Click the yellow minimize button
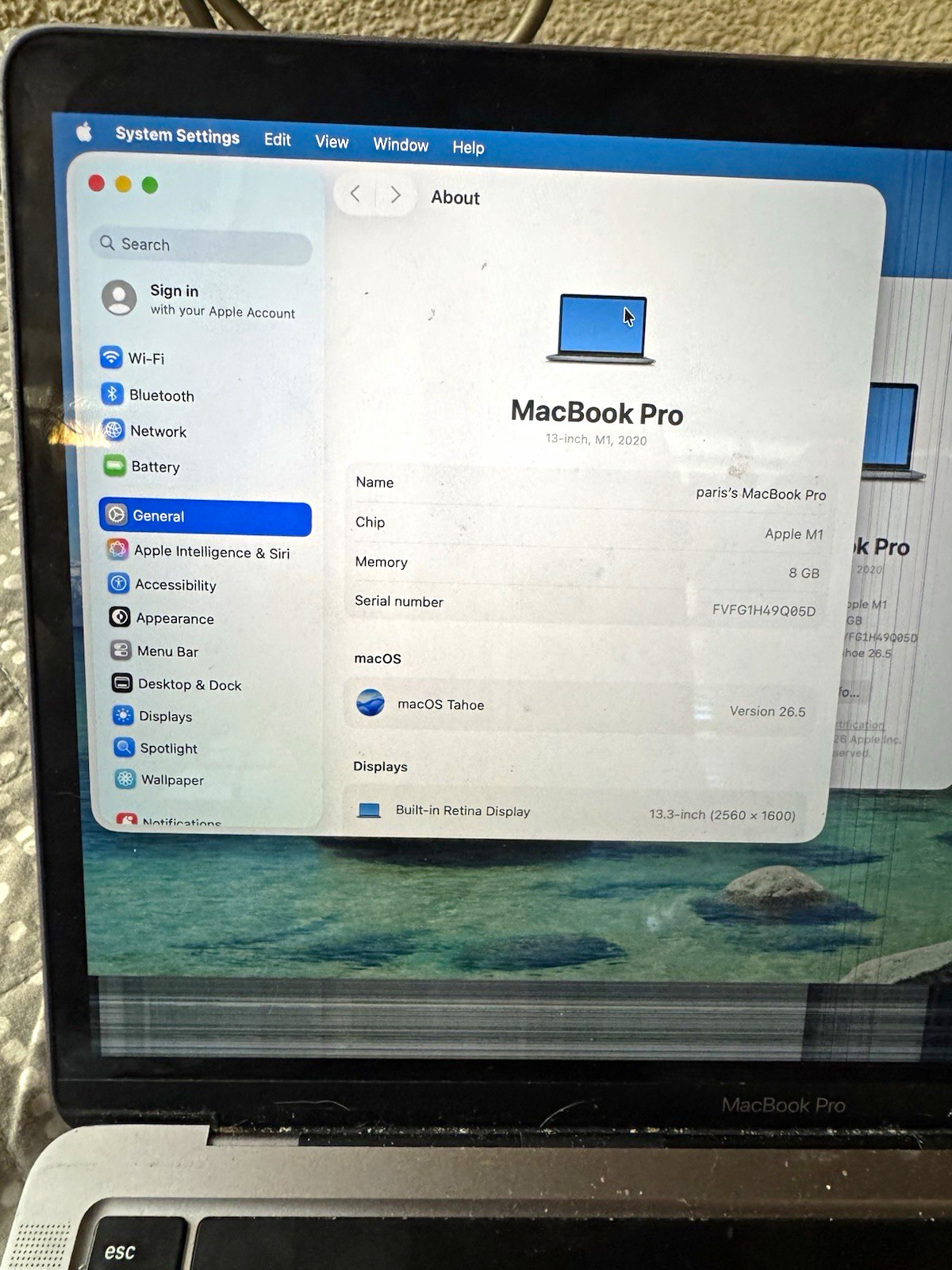The image size is (952, 1270). point(123,184)
